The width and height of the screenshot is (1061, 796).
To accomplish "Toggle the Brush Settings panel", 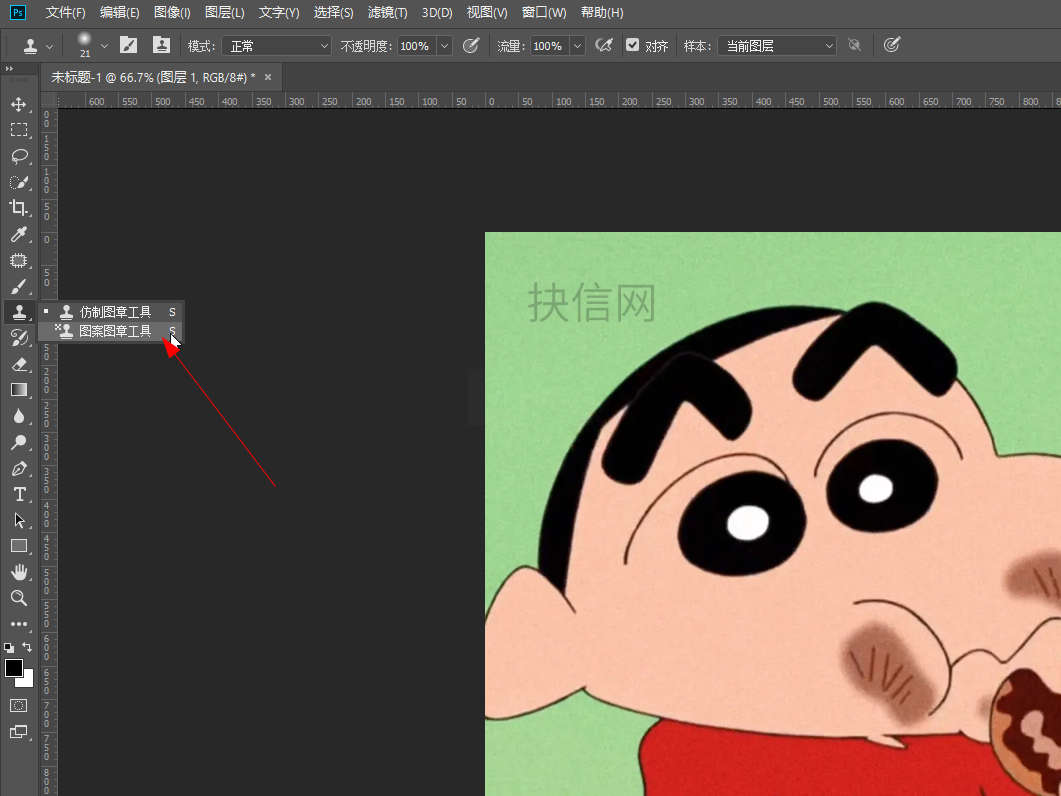I will click(128, 45).
